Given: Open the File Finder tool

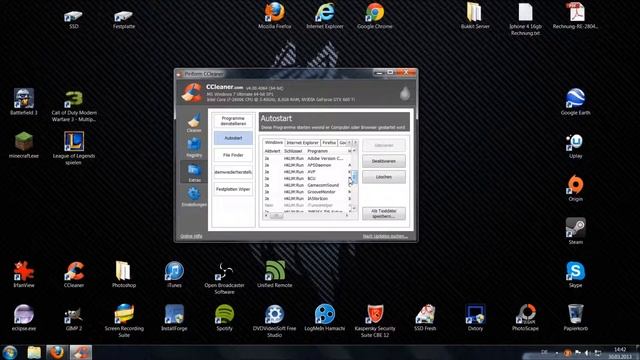Looking at the screenshot, I should coord(233,155).
